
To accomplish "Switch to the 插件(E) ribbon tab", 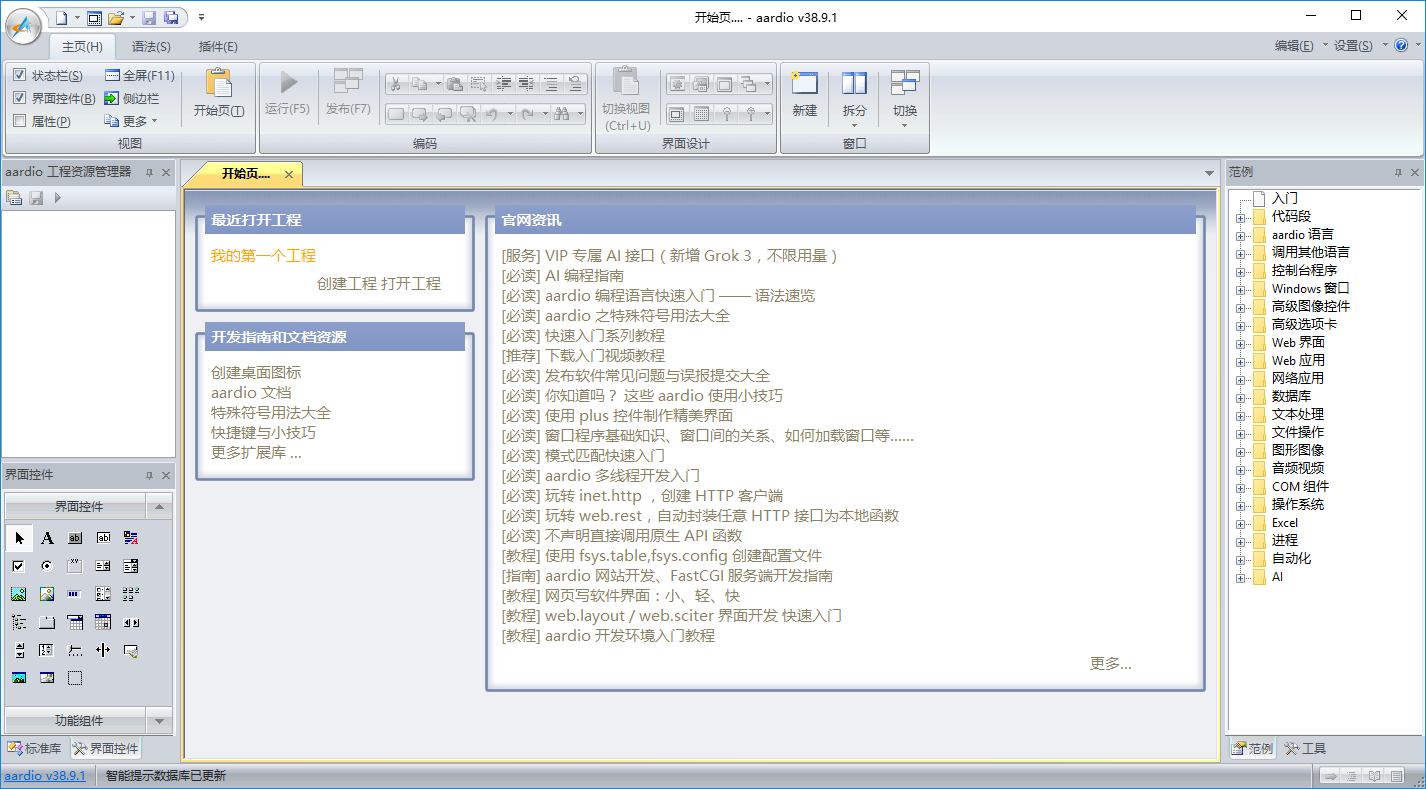I will click(218, 46).
